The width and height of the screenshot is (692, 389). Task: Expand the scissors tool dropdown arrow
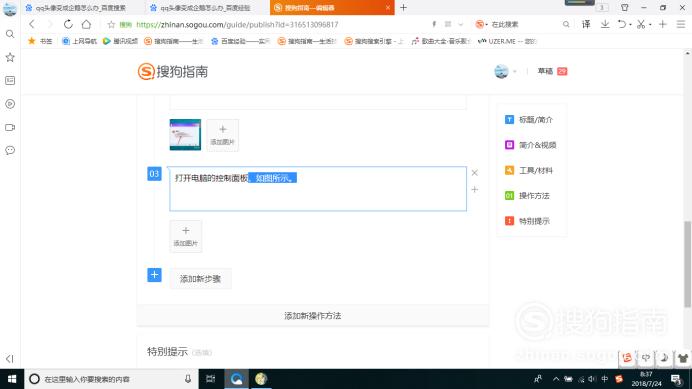coord(650,25)
